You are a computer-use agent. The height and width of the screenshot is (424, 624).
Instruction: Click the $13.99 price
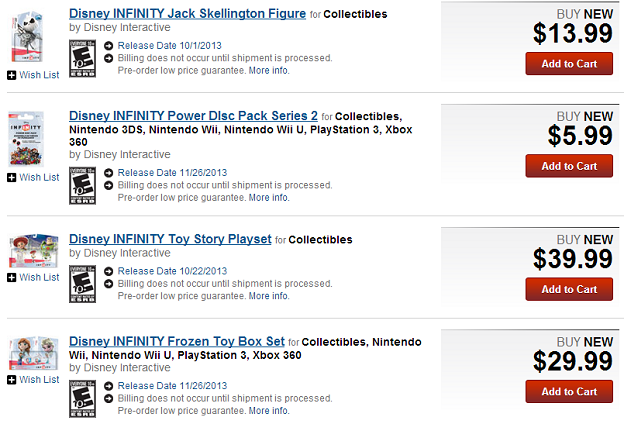point(573,33)
